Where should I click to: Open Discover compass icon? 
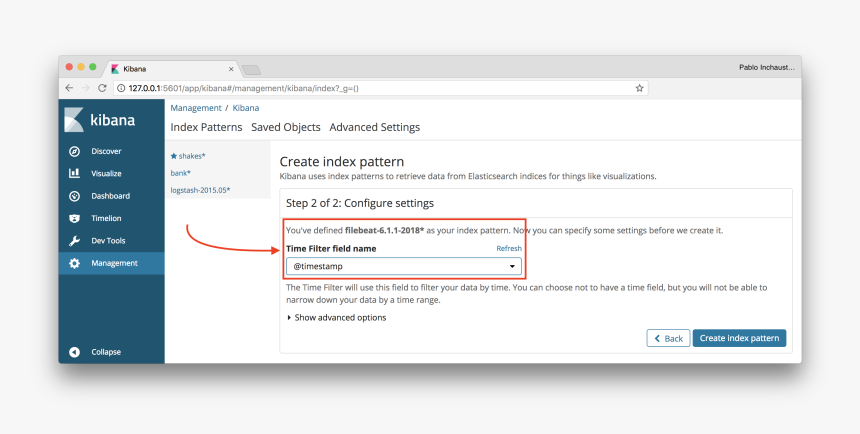(x=75, y=151)
